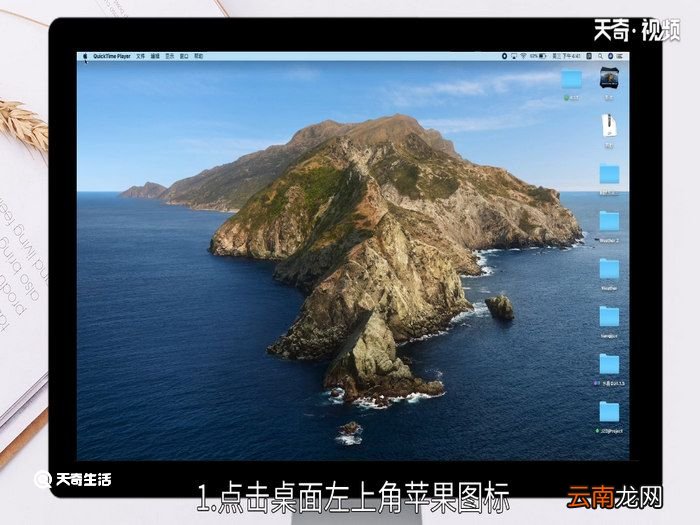This screenshot has height=525, width=700.
Task: Open the Notification Center list icon
Action: pyautogui.click(x=620, y=56)
